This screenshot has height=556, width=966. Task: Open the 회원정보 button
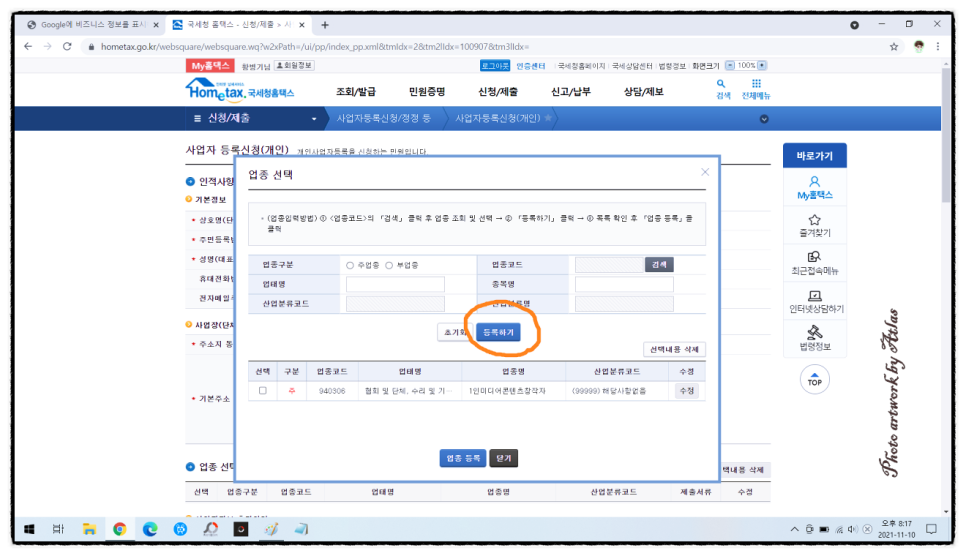coord(294,65)
